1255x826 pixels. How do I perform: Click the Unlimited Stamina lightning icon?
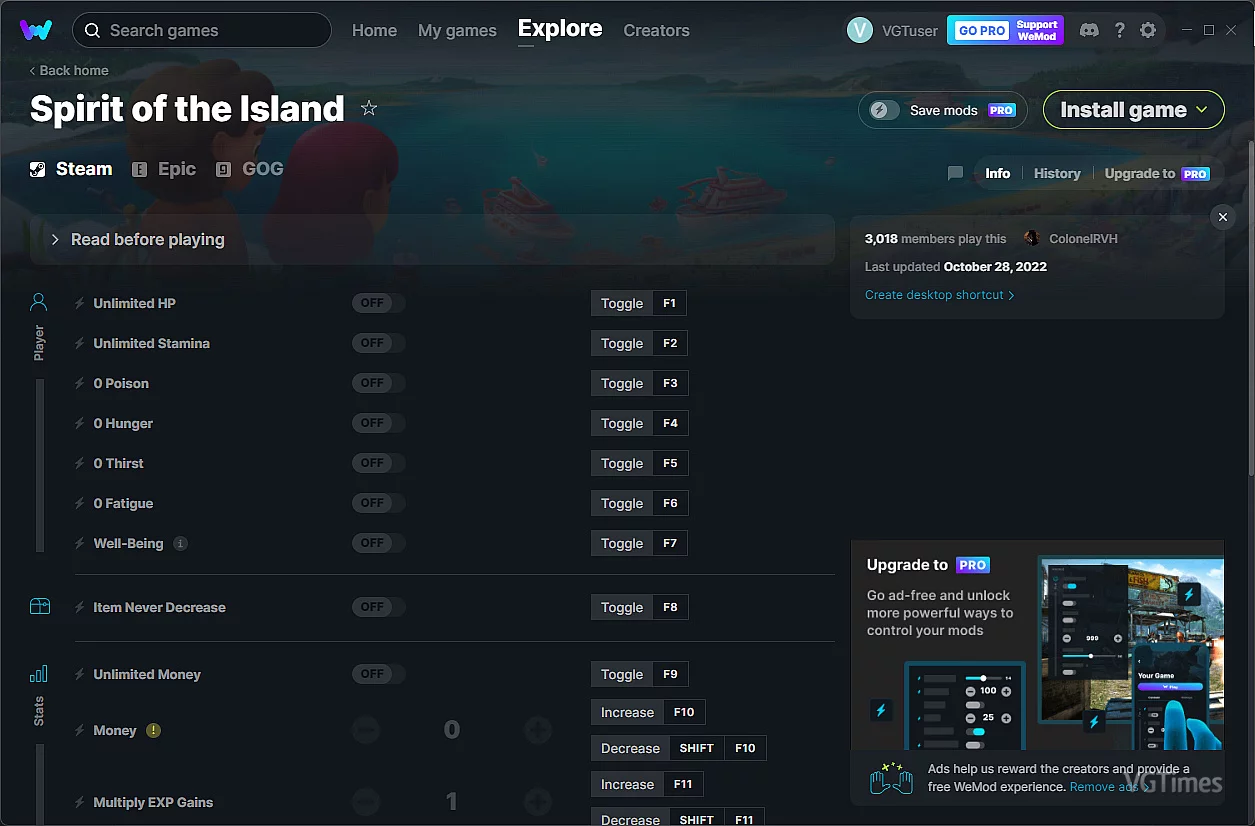pyautogui.click(x=80, y=343)
